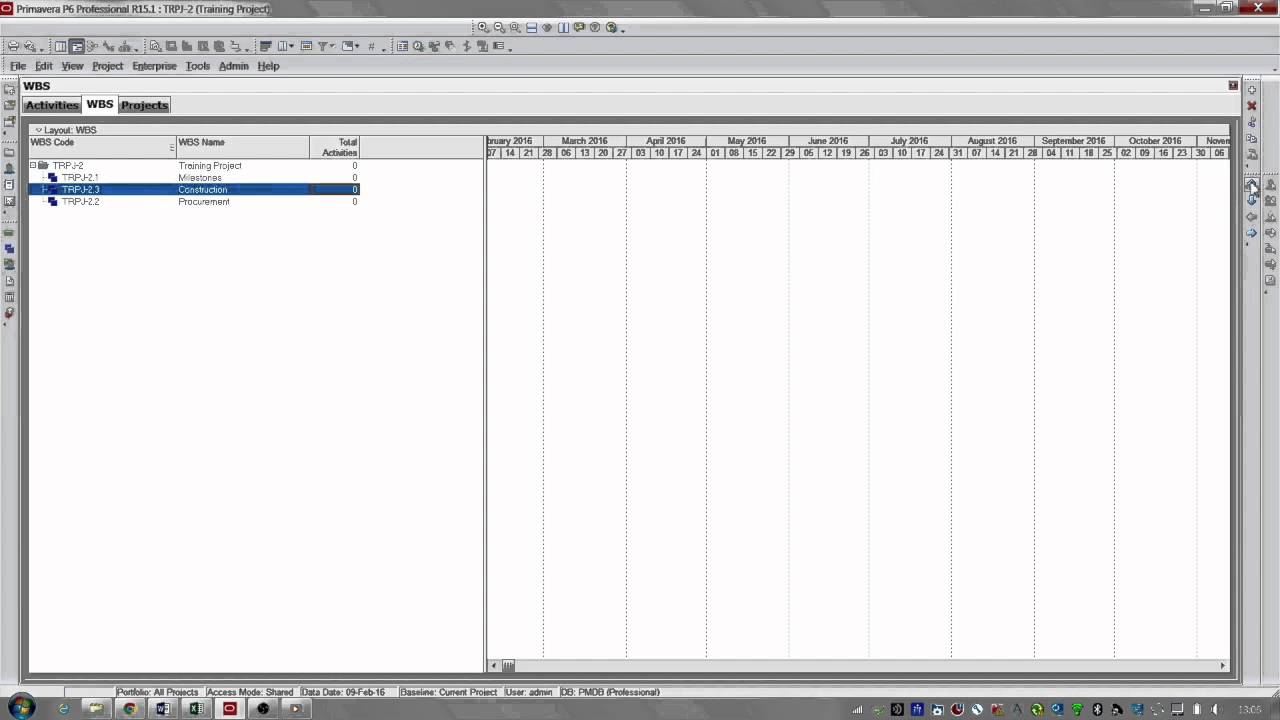Screen dimensions: 1280x720
Task: Switch to the Projects tab
Action: pos(145,105)
